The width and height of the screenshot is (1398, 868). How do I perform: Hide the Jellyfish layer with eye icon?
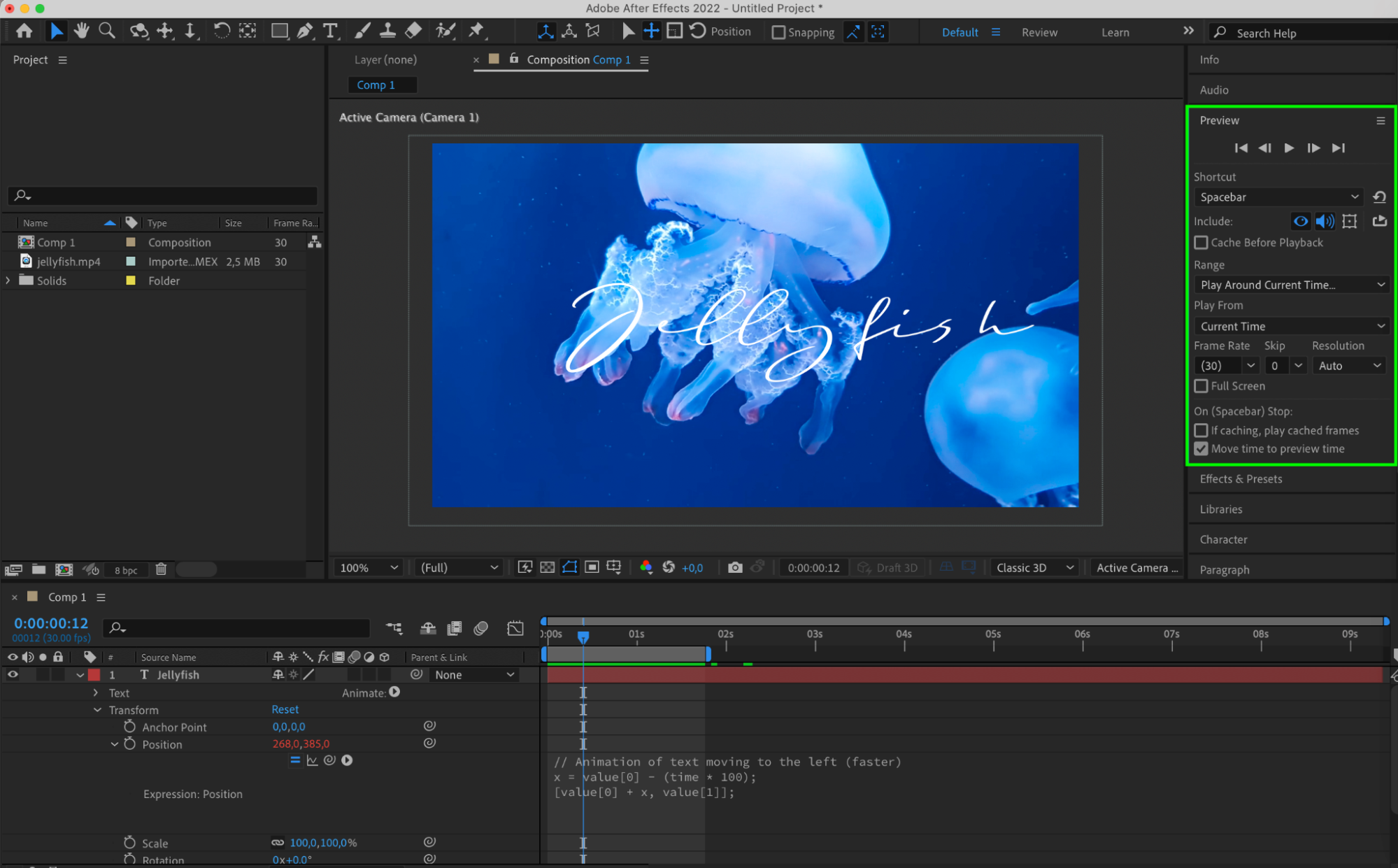(x=13, y=674)
